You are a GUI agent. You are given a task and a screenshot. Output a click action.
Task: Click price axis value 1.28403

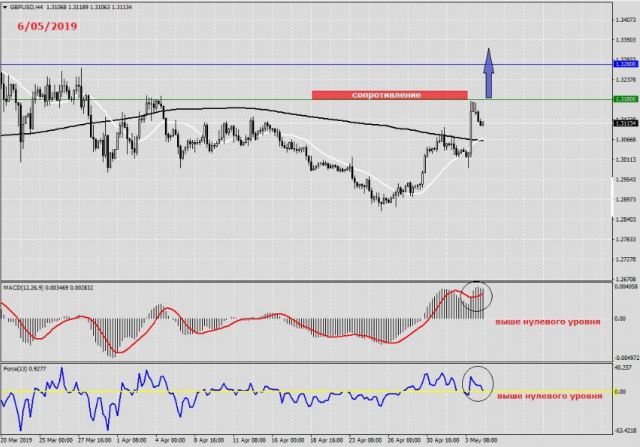pyautogui.click(x=626, y=220)
